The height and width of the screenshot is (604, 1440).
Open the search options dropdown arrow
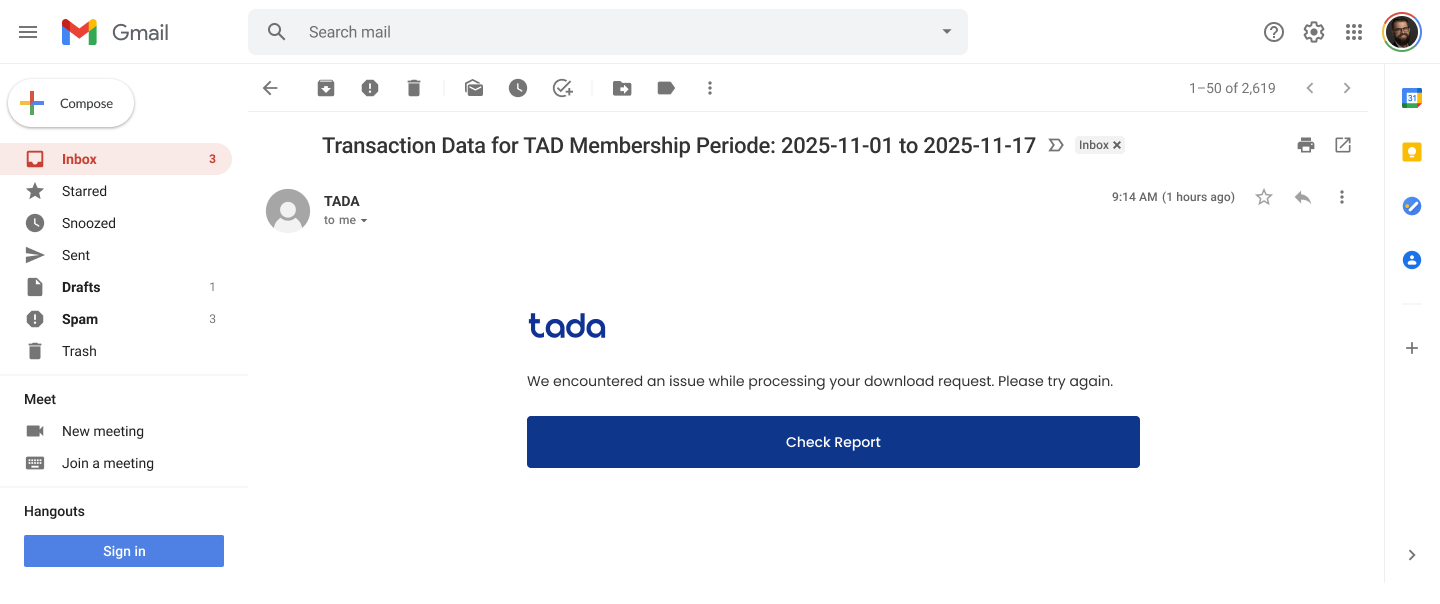coord(947,32)
